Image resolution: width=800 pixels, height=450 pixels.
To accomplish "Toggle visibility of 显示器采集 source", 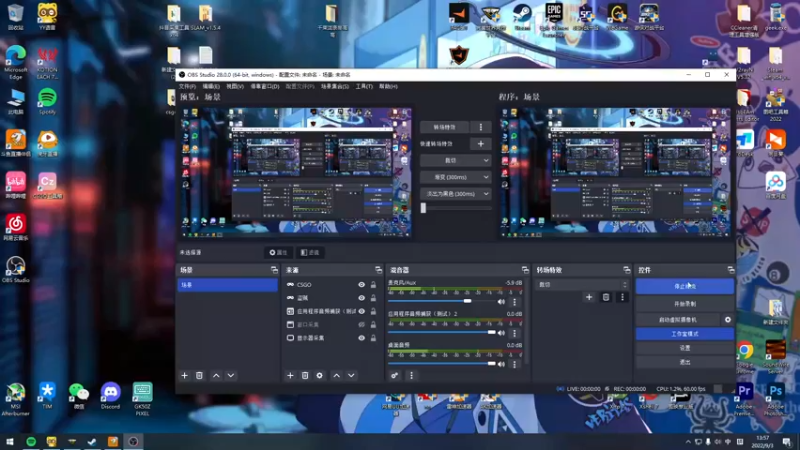I will click(x=361, y=338).
